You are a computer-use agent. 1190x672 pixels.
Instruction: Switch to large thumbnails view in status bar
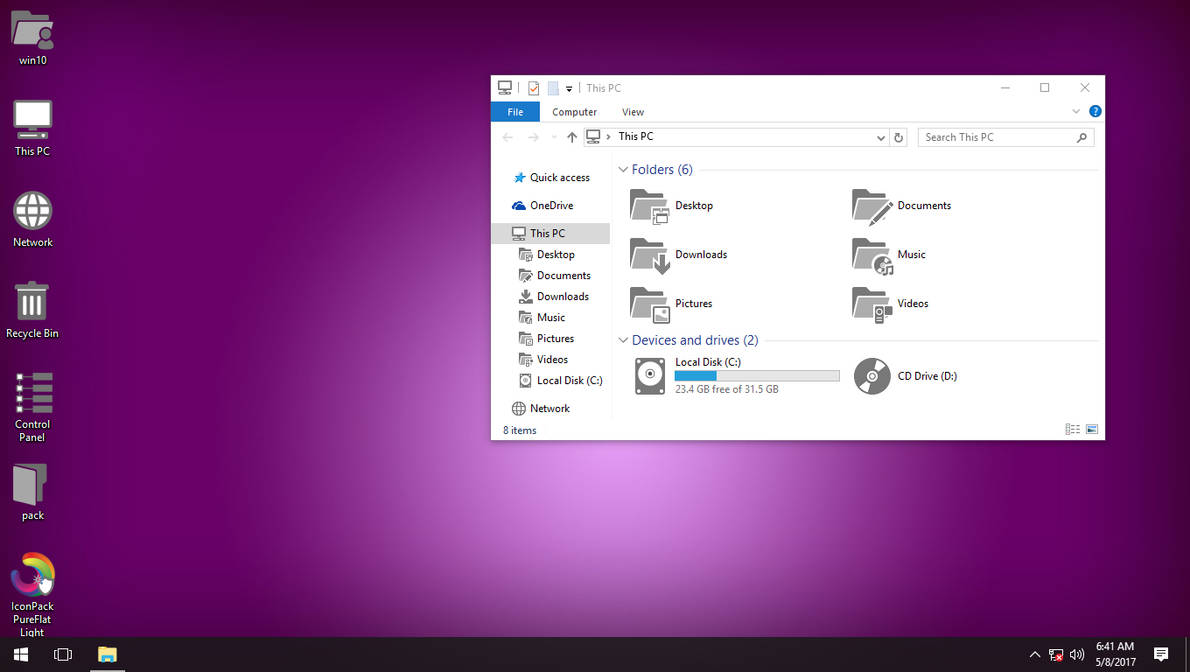coord(1092,429)
